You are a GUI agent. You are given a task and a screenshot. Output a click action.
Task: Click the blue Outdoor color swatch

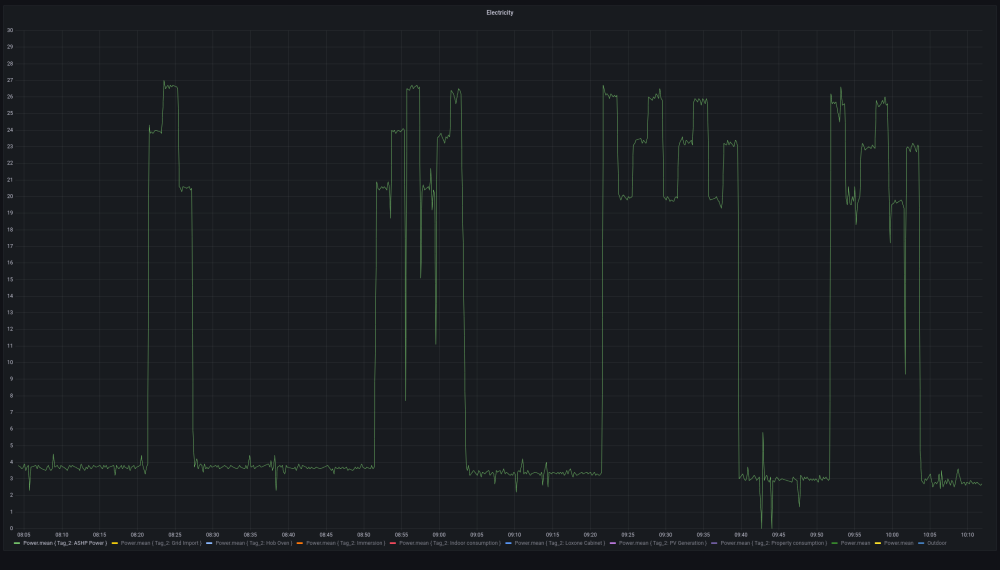[x=921, y=543]
